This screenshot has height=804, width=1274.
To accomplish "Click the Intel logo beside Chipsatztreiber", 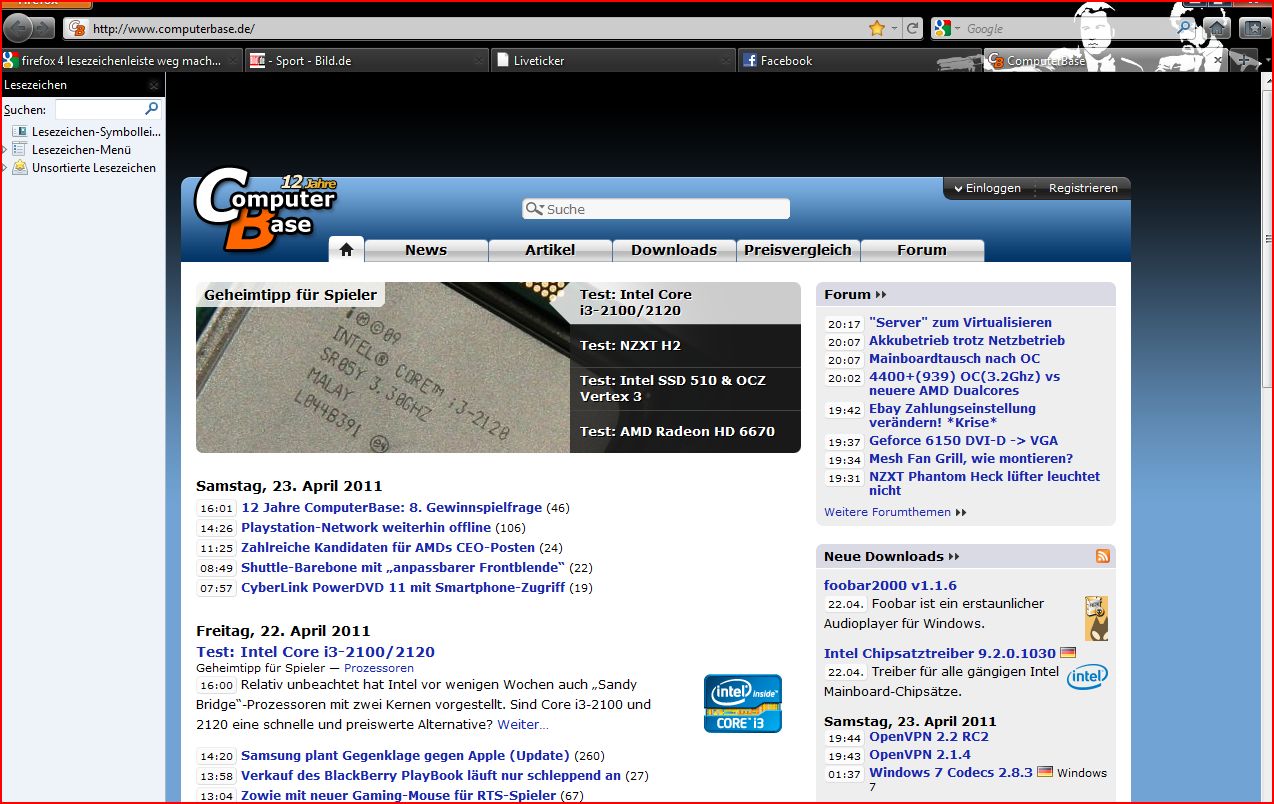I will (x=1087, y=677).
